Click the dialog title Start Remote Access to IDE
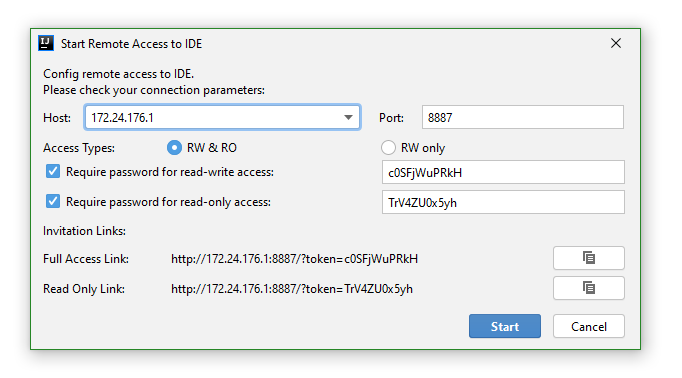This screenshot has height=378, width=682. click(131, 44)
